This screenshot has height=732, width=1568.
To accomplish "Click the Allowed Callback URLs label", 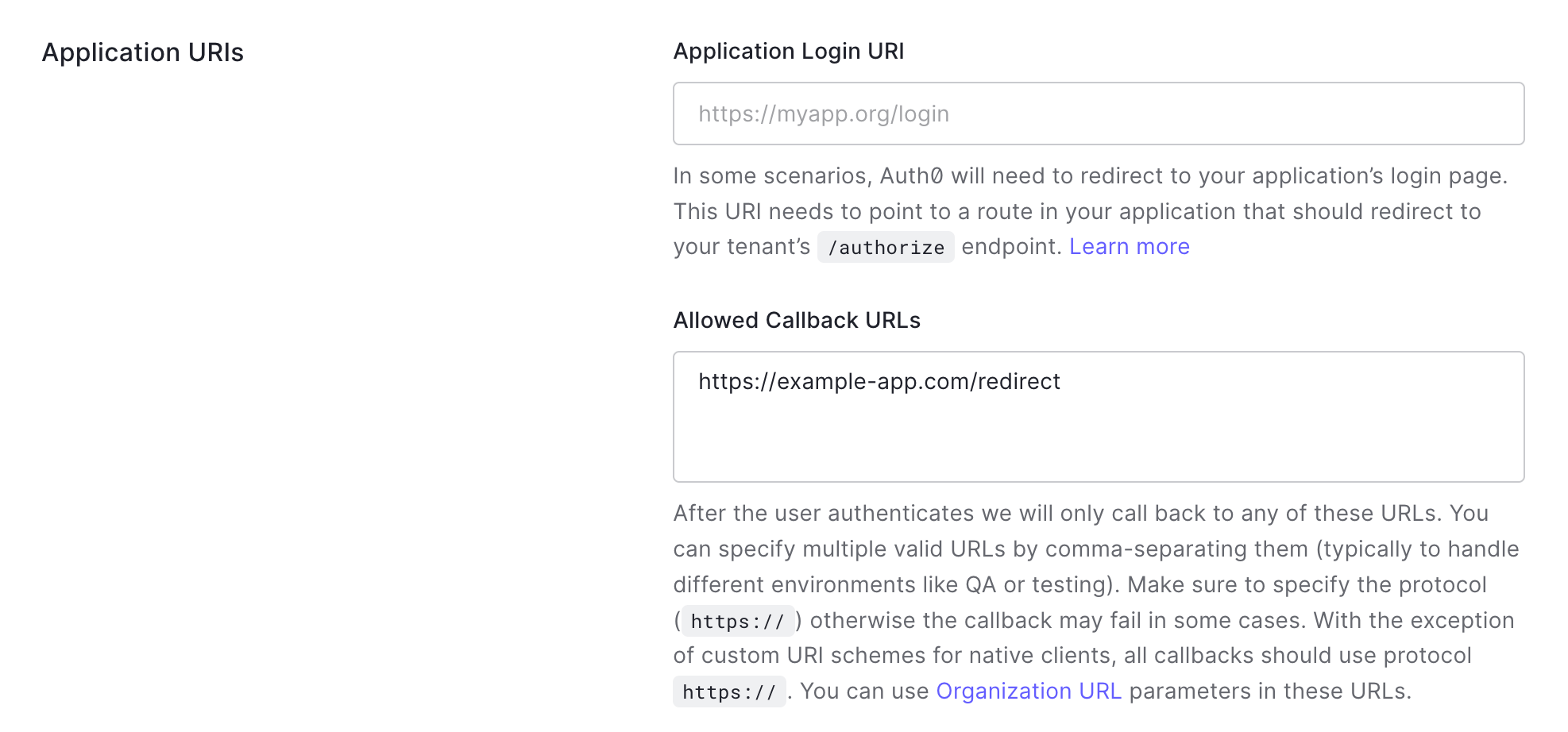I will (x=796, y=321).
